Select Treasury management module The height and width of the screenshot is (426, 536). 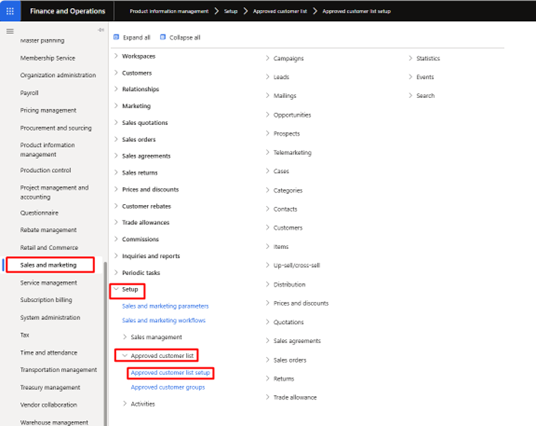click(x=50, y=388)
